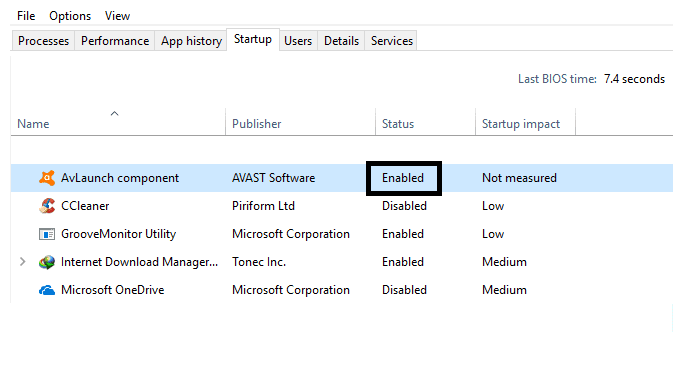Sort by the Name column header
Screen dimensions: 679x370
(x=33, y=124)
